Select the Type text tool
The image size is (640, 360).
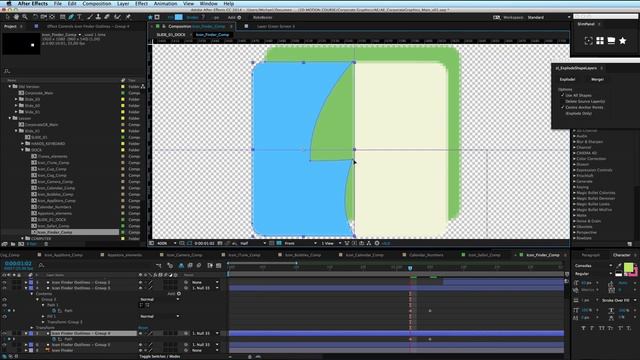point(80,17)
